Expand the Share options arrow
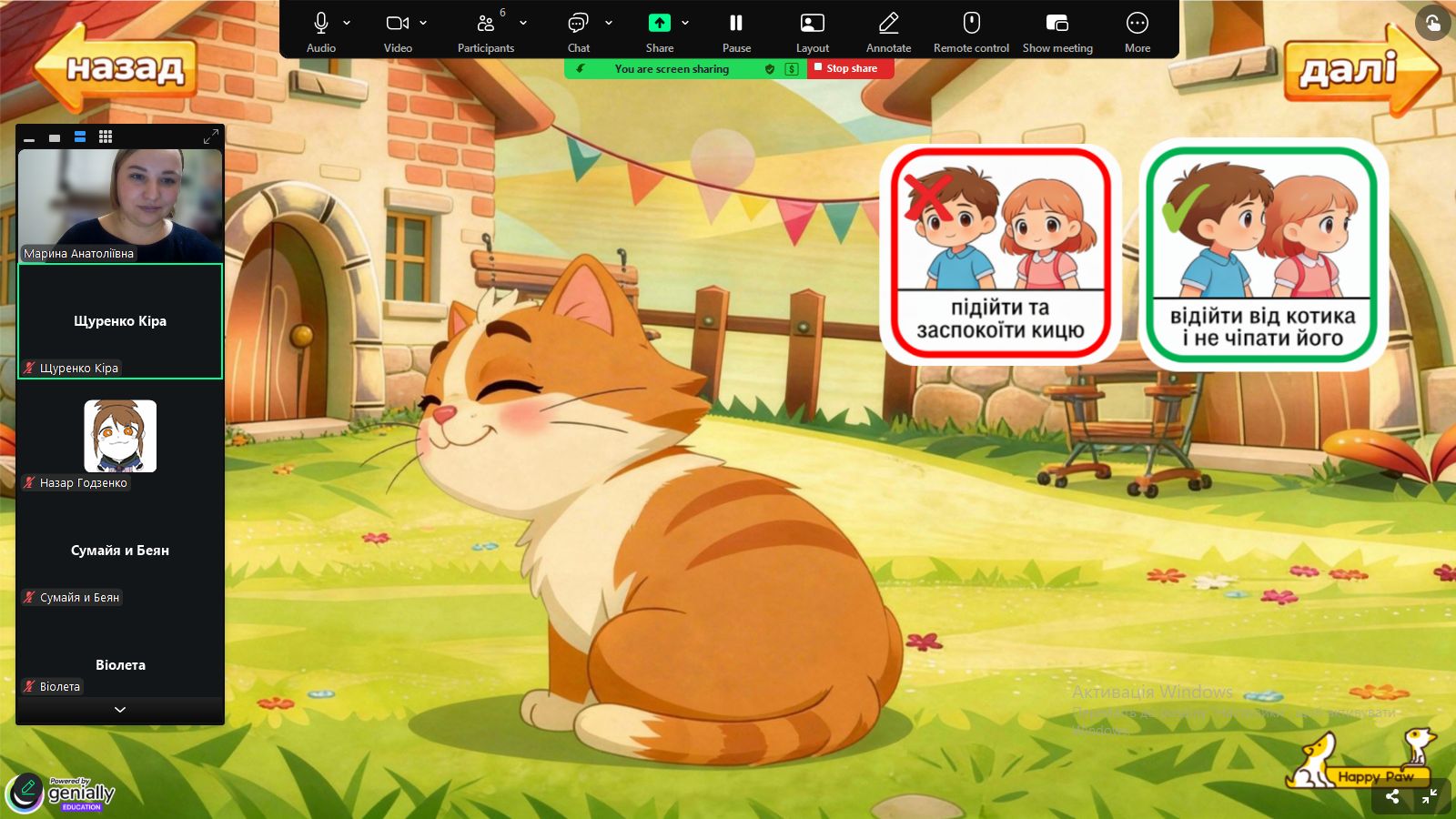Image resolution: width=1456 pixels, height=819 pixels. click(685, 23)
